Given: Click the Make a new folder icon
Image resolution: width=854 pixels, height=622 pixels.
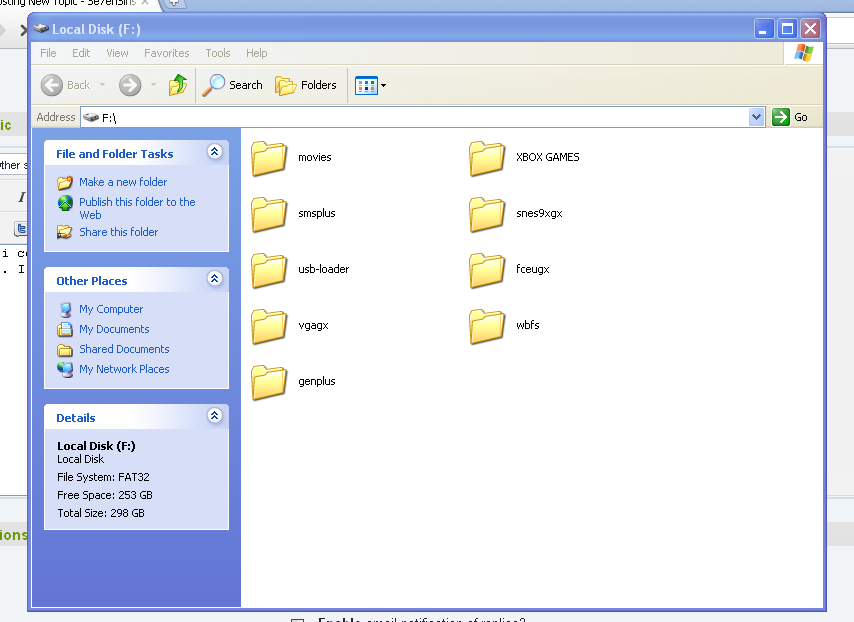Looking at the screenshot, I should [x=65, y=182].
